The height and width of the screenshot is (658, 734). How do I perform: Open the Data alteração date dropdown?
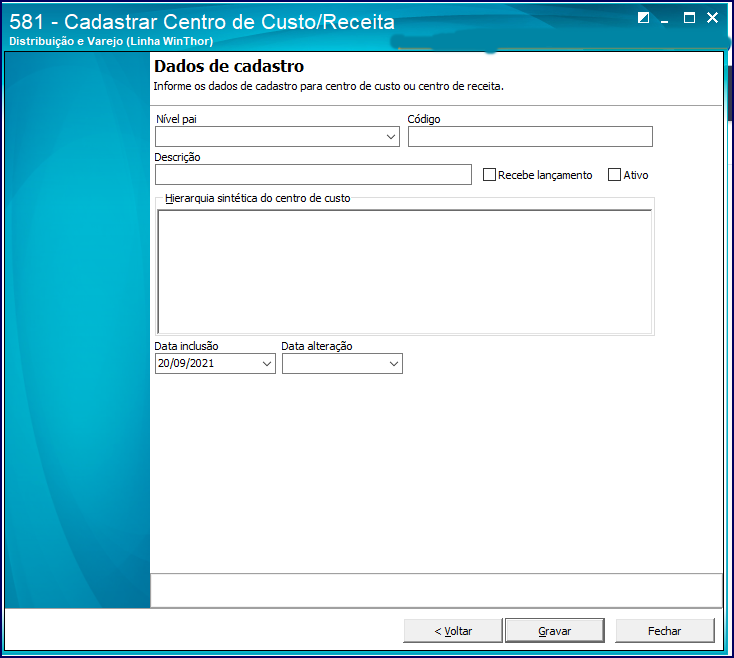point(394,364)
